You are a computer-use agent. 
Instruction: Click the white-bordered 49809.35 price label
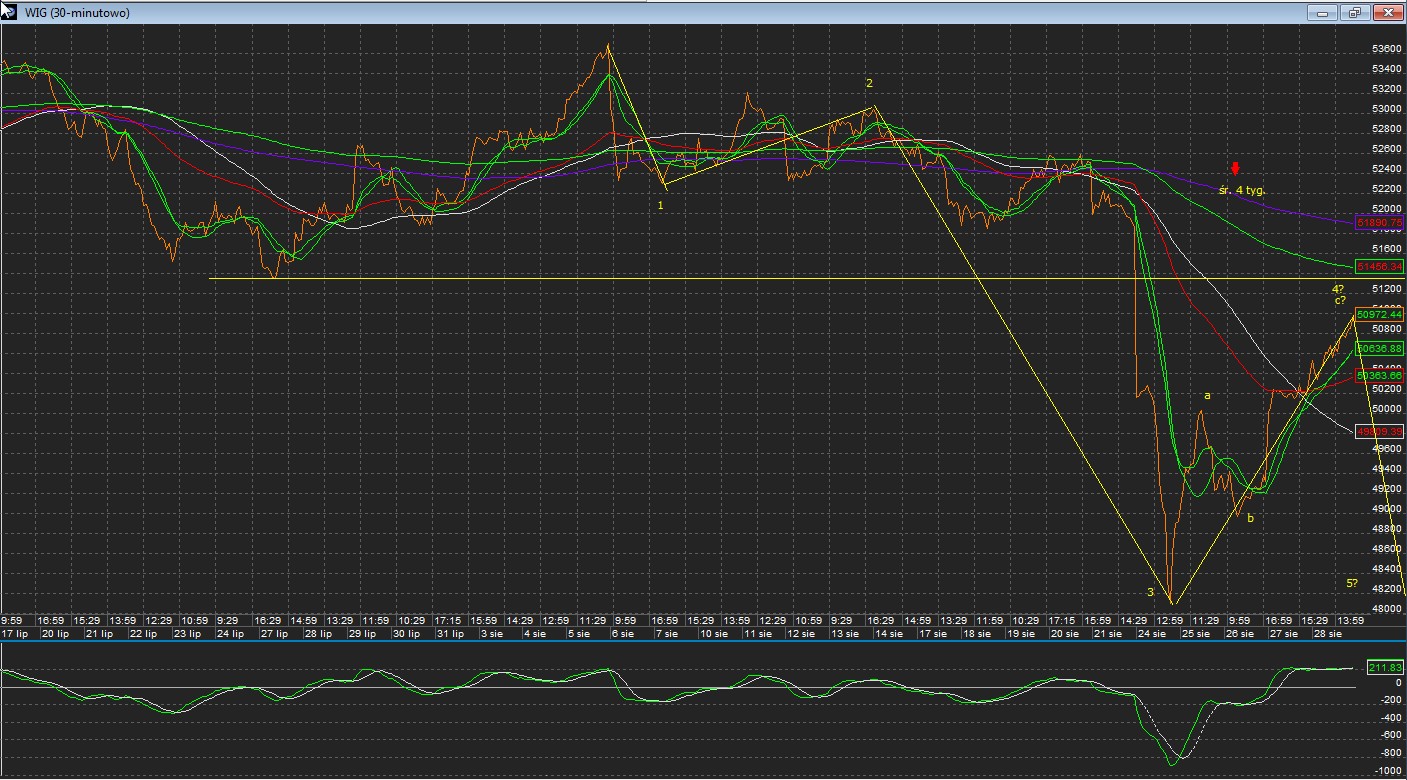pyautogui.click(x=1379, y=431)
